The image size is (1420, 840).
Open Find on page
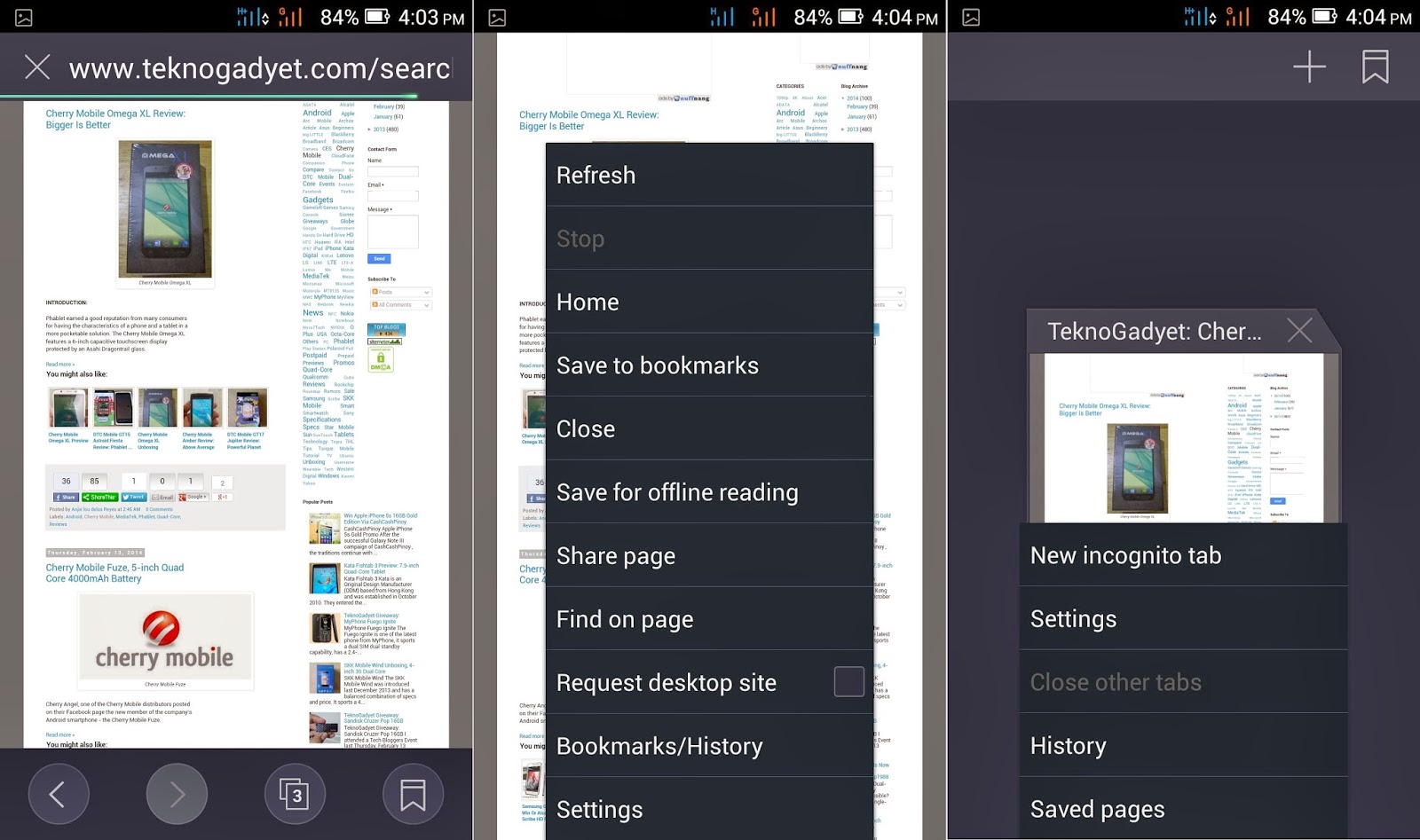click(709, 619)
